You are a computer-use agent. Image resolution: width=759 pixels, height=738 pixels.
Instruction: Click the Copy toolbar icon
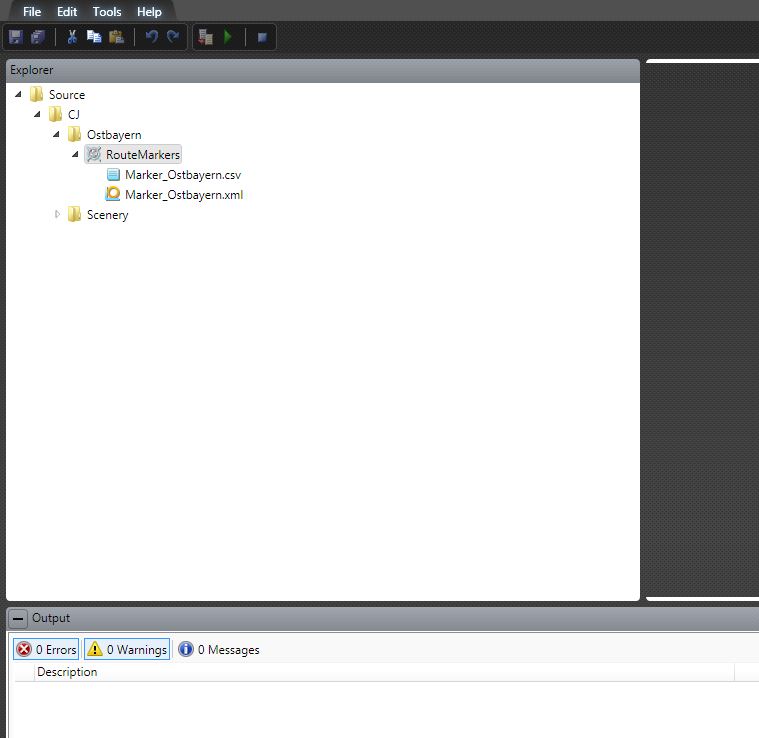coord(94,37)
